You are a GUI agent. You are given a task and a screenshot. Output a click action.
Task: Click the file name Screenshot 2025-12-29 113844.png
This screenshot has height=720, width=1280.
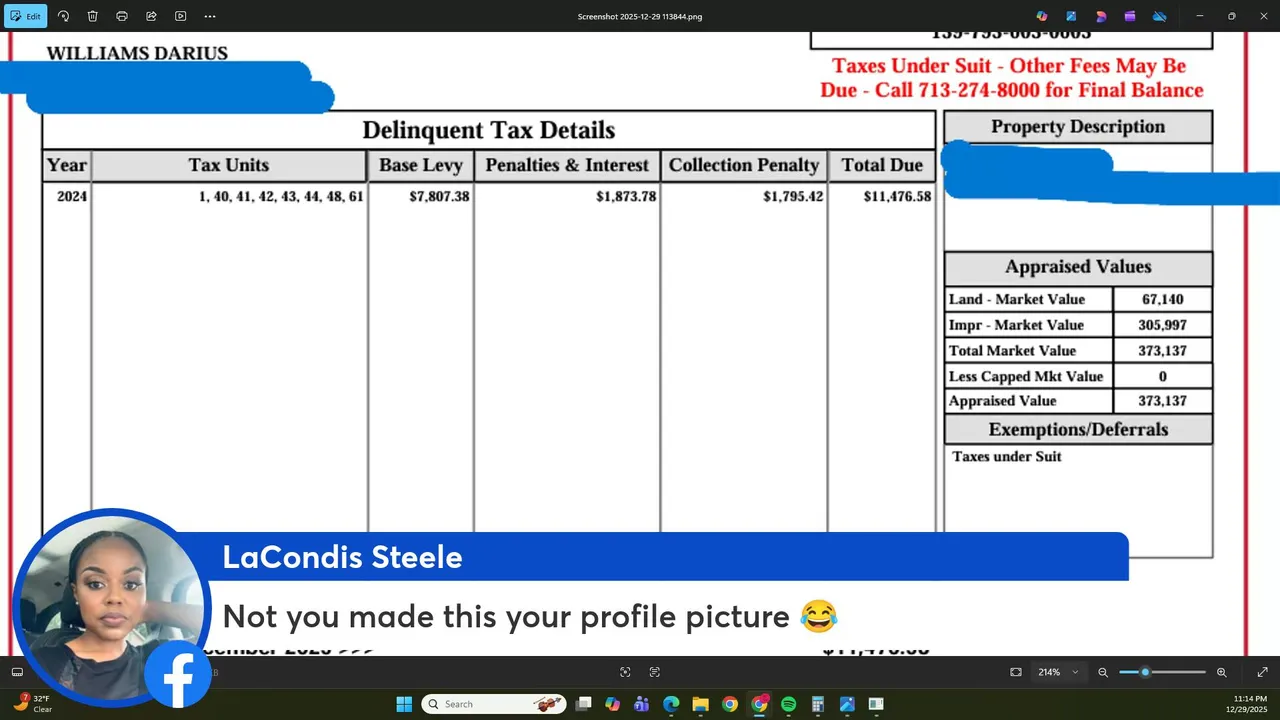point(640,16)
